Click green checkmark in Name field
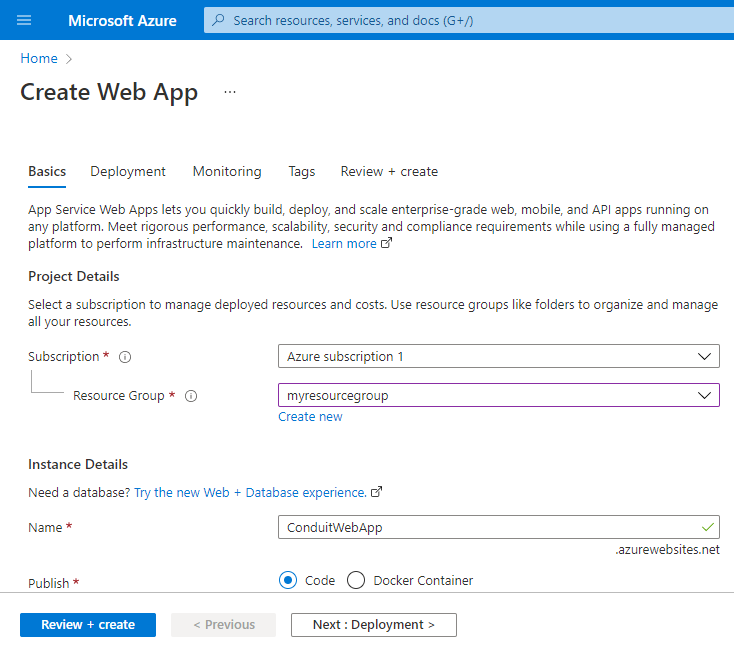 click(x=708, y=527)
